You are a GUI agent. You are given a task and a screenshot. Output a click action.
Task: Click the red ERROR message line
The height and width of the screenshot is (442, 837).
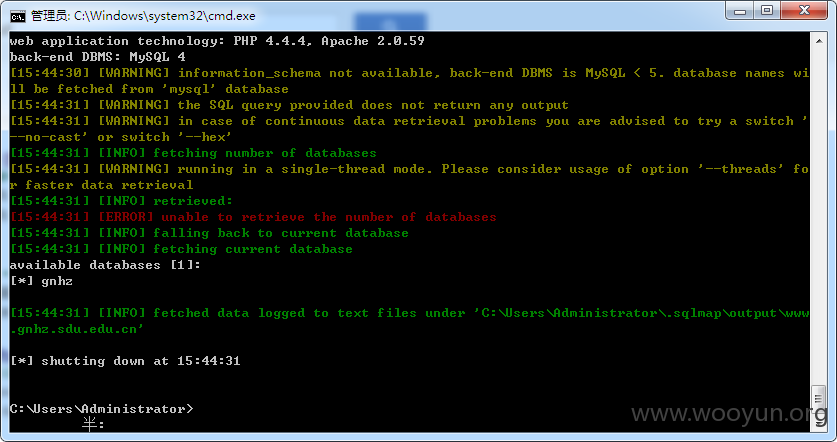254,217
